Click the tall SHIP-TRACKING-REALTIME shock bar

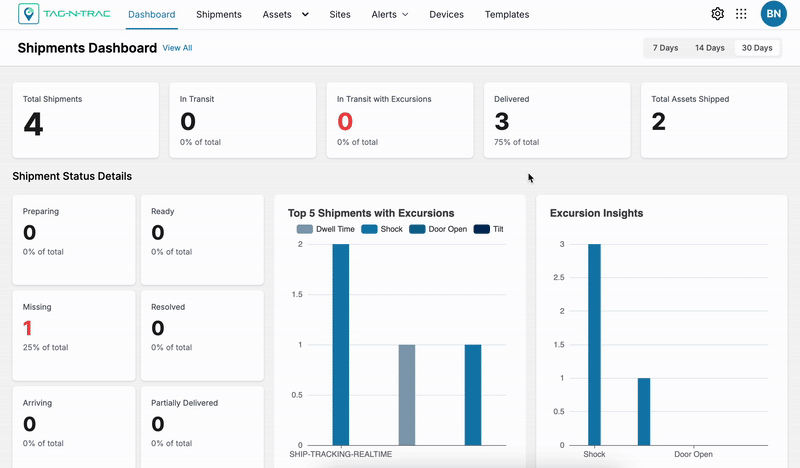[x=341, y=344]
